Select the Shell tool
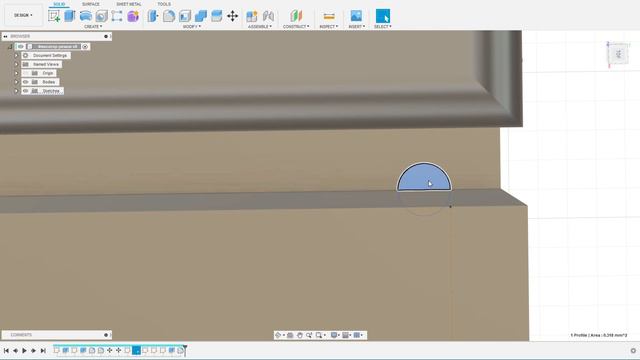 tap(184, 16)
